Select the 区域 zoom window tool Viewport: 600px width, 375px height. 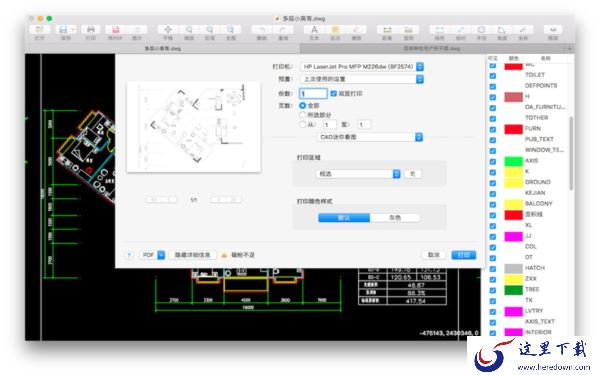coord(210,29)
